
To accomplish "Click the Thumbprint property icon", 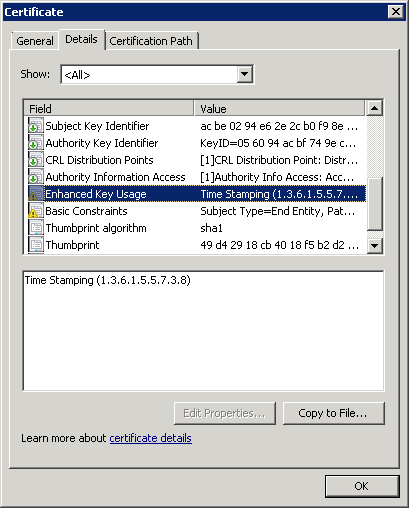I will point(36,245).
